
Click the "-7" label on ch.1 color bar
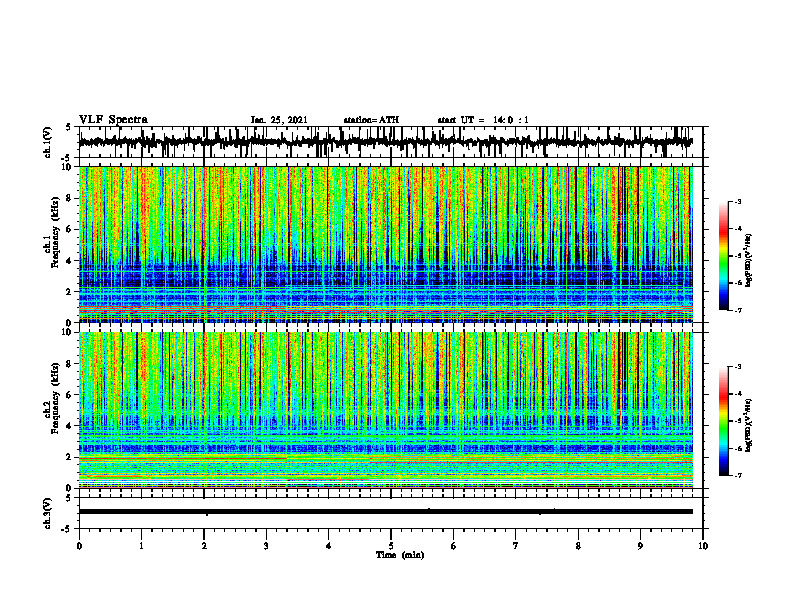coord(738,310)
